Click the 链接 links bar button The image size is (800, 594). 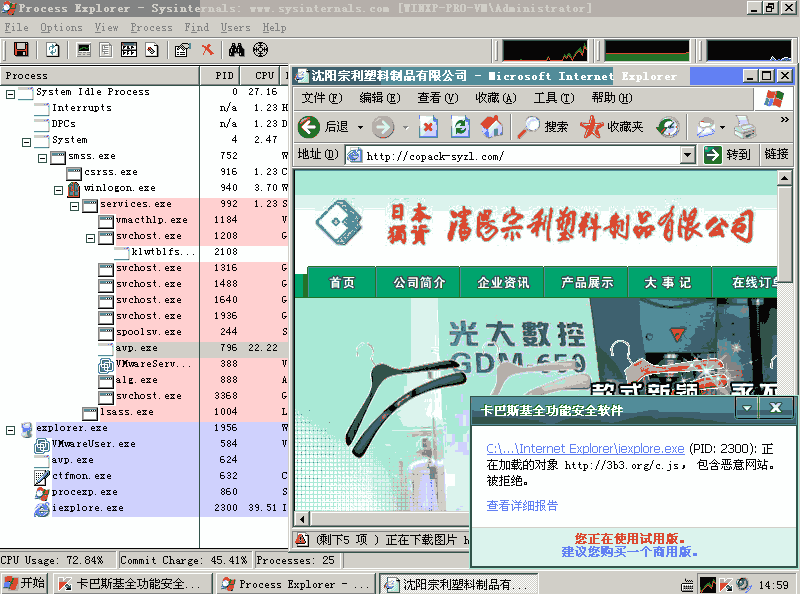pyautogui.click(x=776, y=154)
